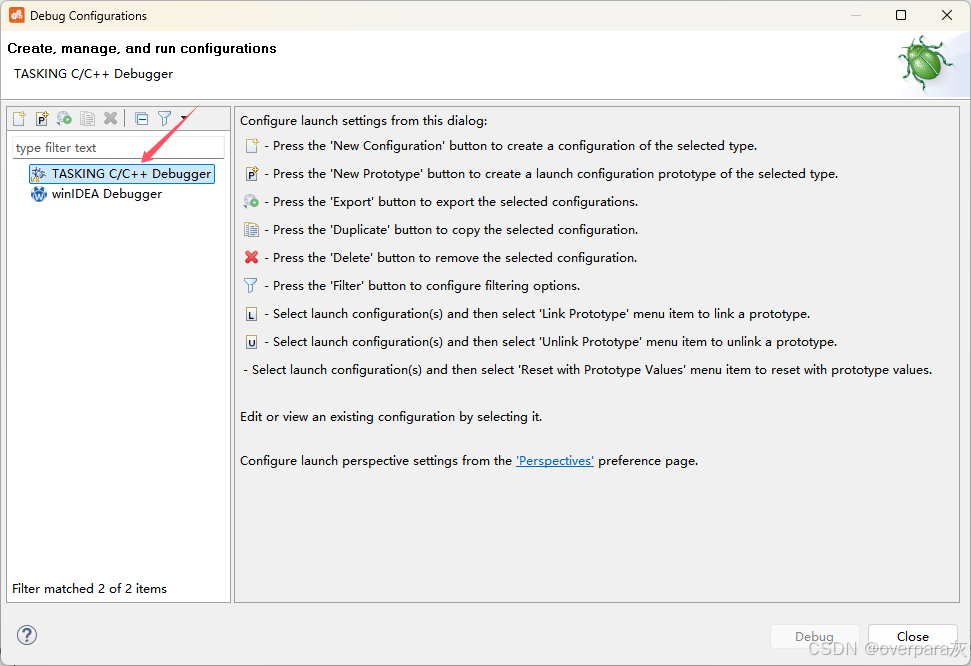Click the TASKING C/C++ Debugger icon
971x666 pixels.
pos(38,173)
